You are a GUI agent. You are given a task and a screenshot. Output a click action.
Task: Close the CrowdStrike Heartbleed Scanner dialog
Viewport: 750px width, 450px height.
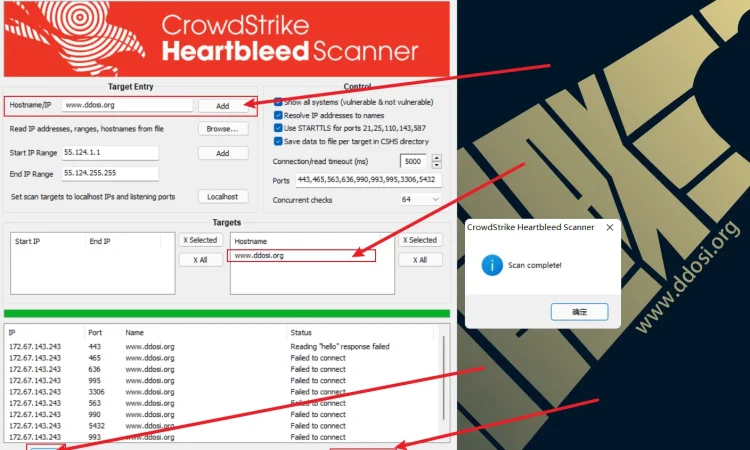click(x=610, y=228)
